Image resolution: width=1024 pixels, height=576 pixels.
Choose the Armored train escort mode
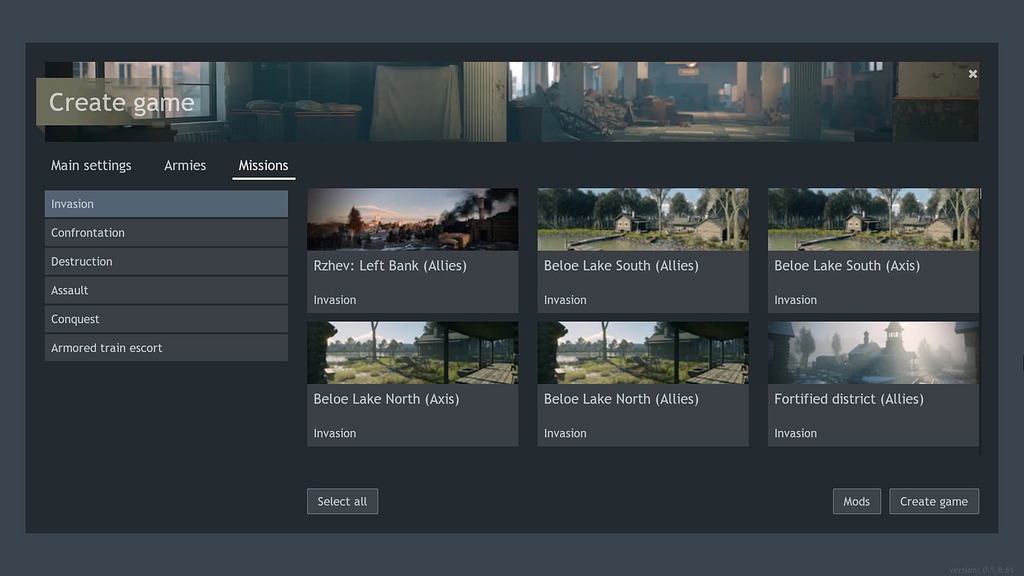coord(166,348)
